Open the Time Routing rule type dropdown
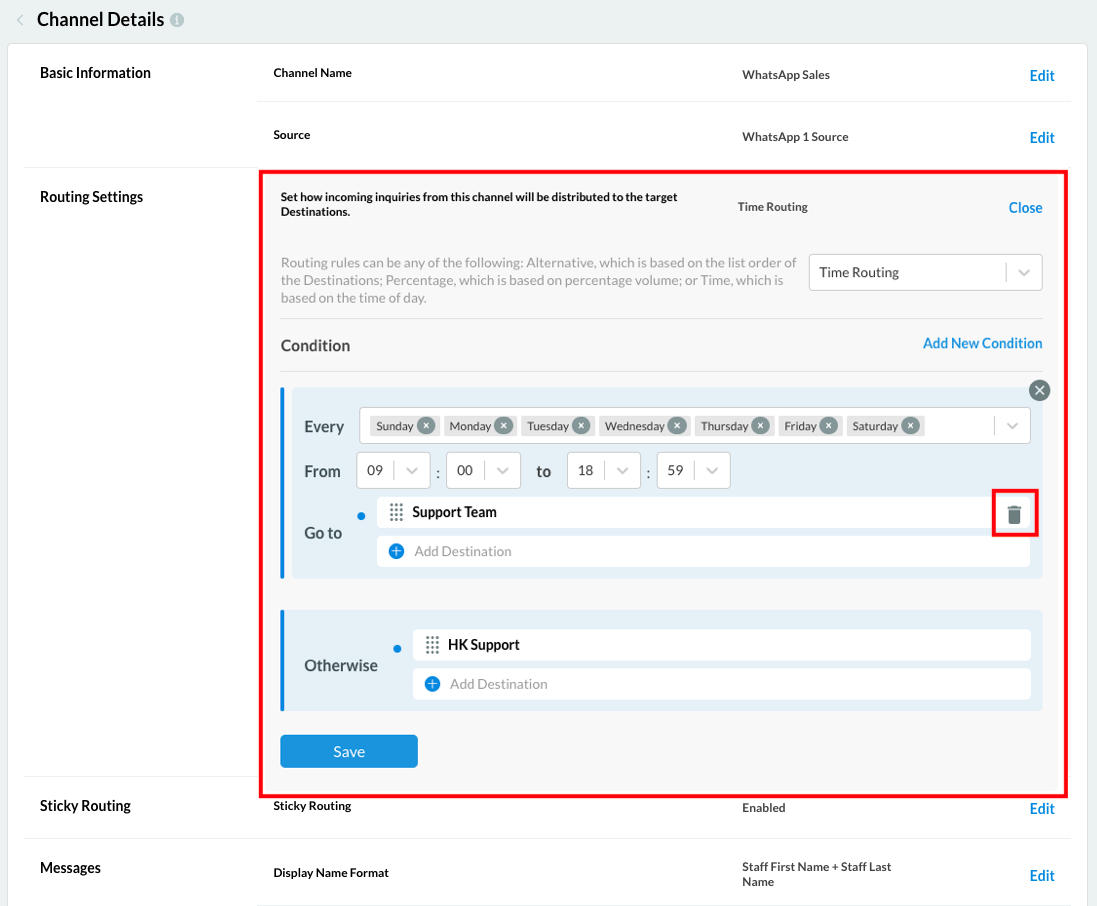 point(925,272)
